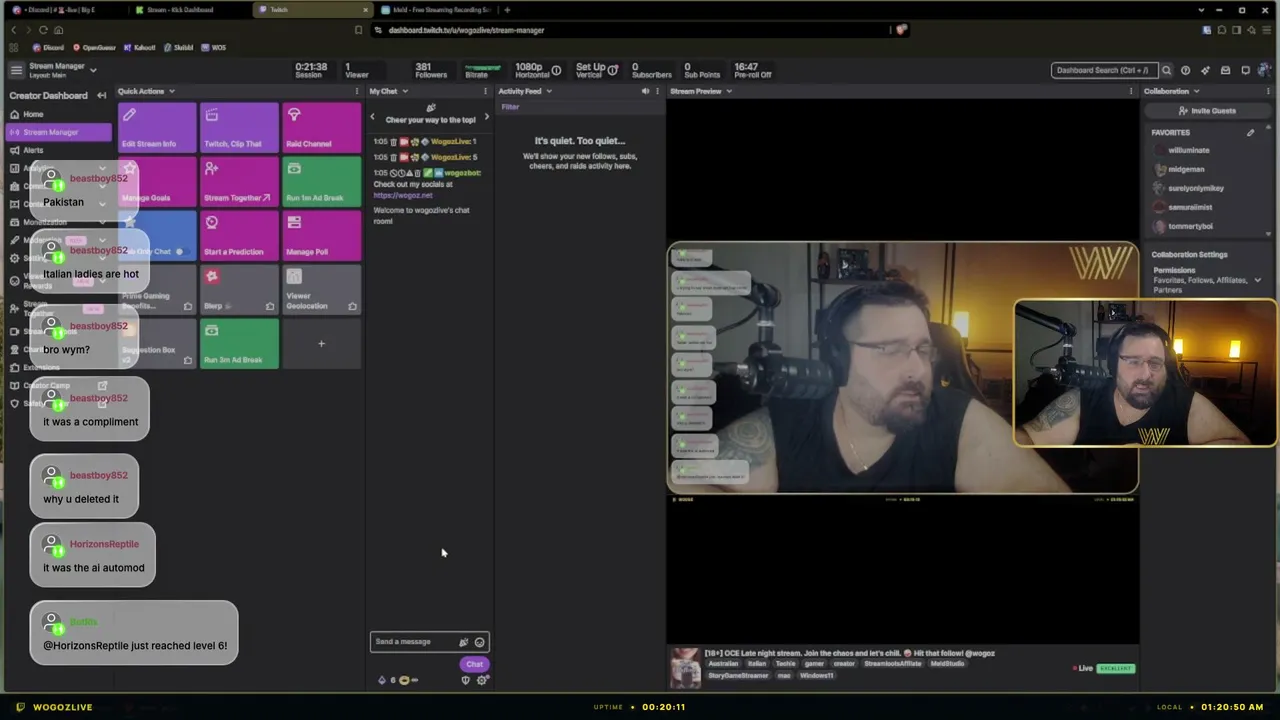Mute Activity Feed sound with speaker icon
The height and width of the screenshot is (720, 1280).
[645, 91]
